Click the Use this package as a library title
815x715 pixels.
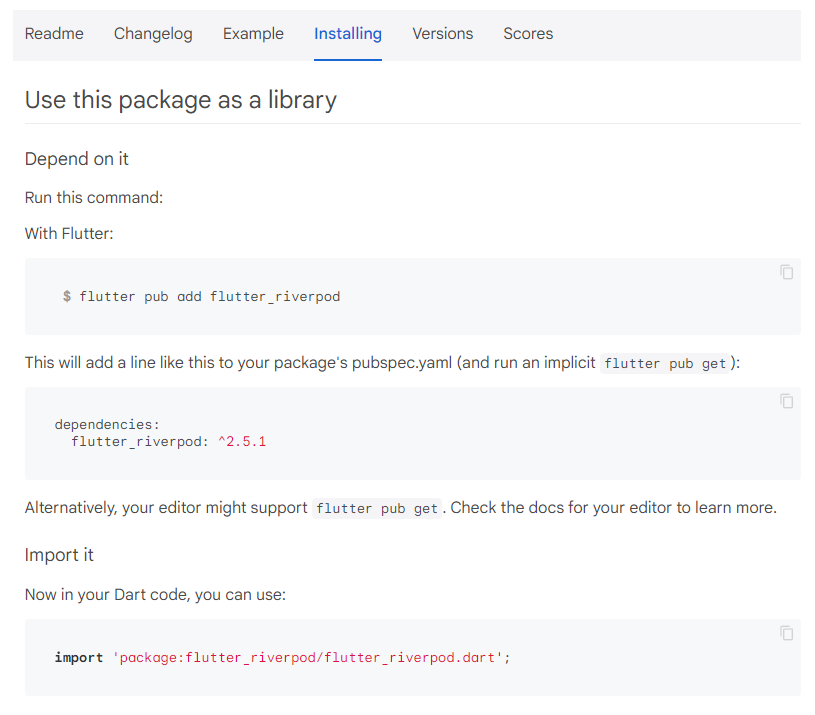click(180, 100)
